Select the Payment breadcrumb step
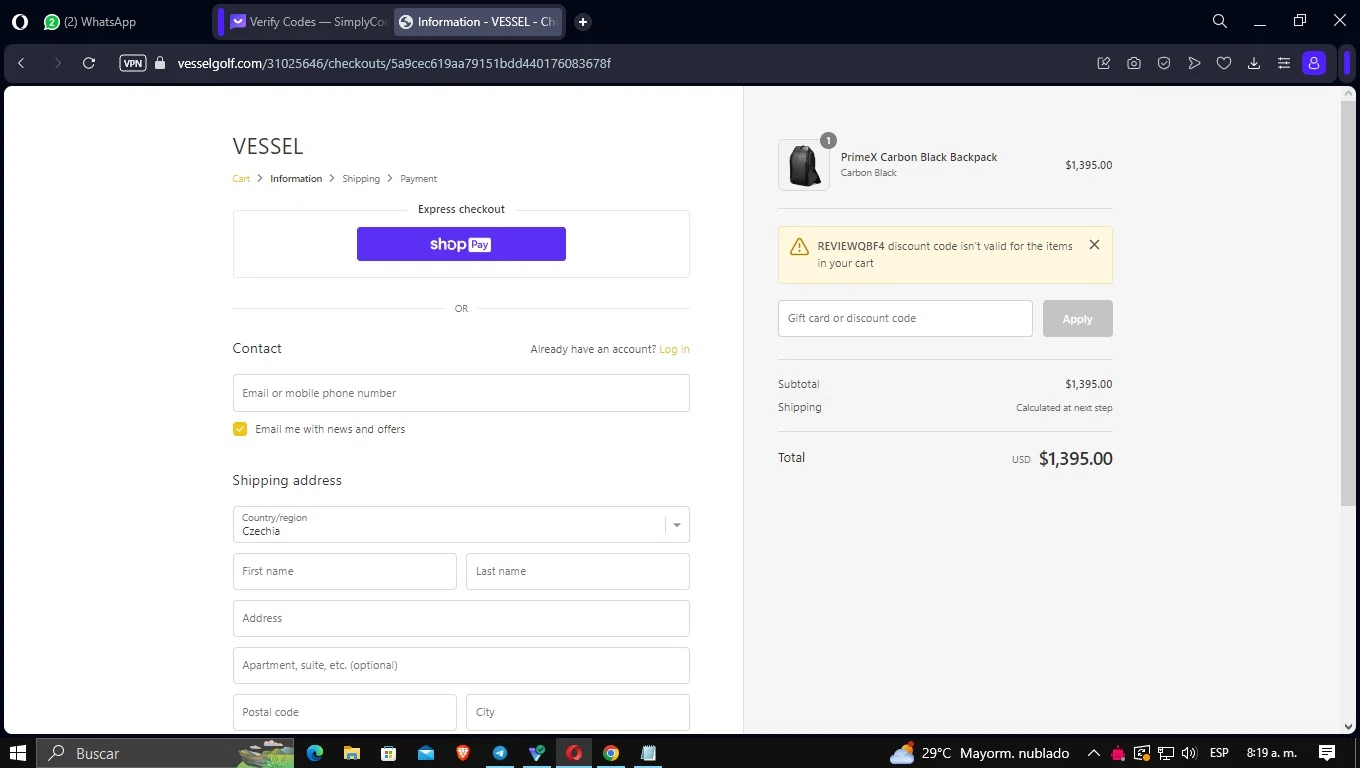Image resolution: width=1360 pixels, height=768 pixels. pyautogui.click(x=418, y=179)
